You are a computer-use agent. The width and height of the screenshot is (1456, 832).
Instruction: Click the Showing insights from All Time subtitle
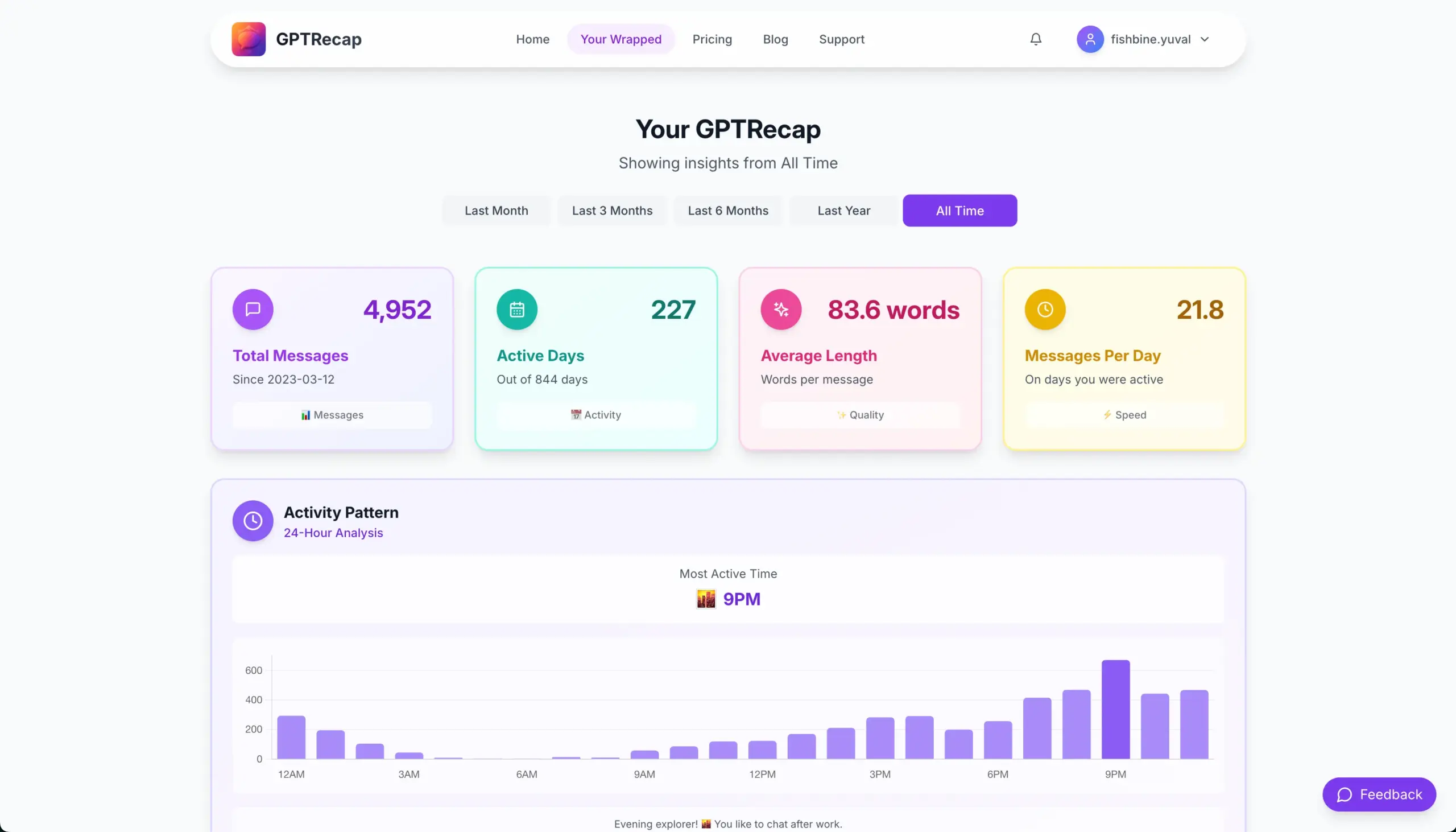coord(728,163)
